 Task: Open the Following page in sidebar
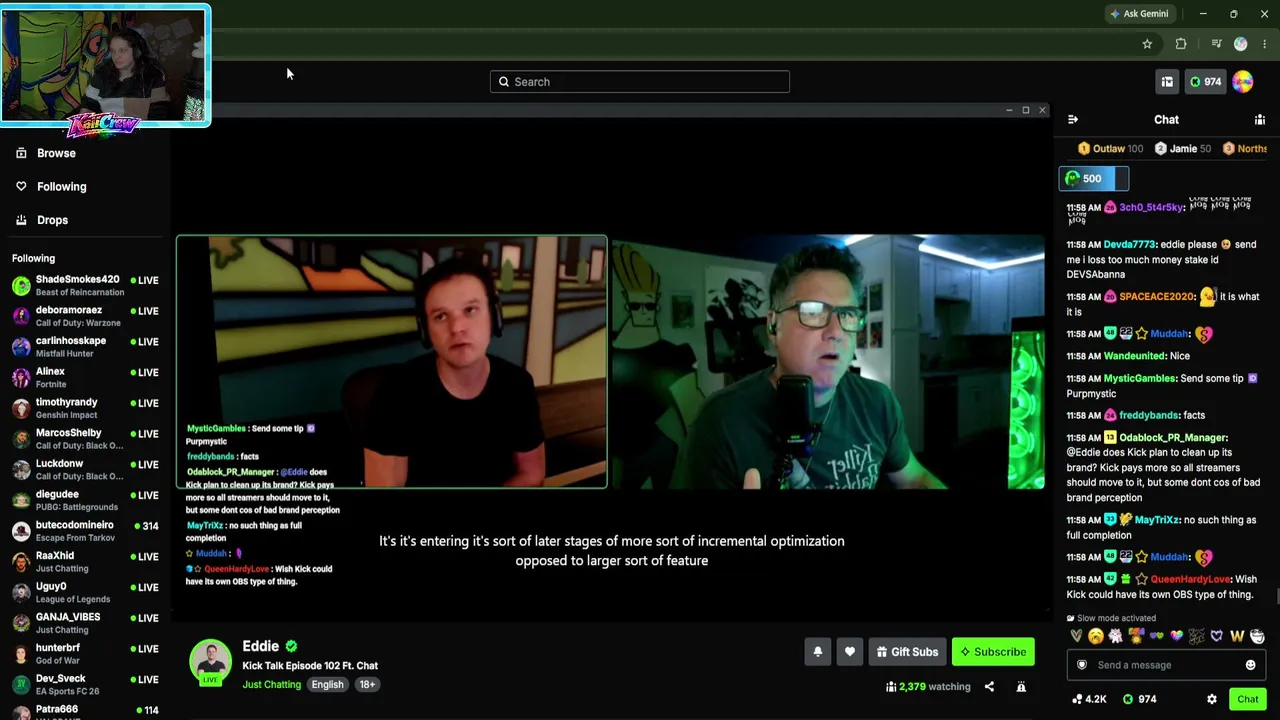(62, 187)
